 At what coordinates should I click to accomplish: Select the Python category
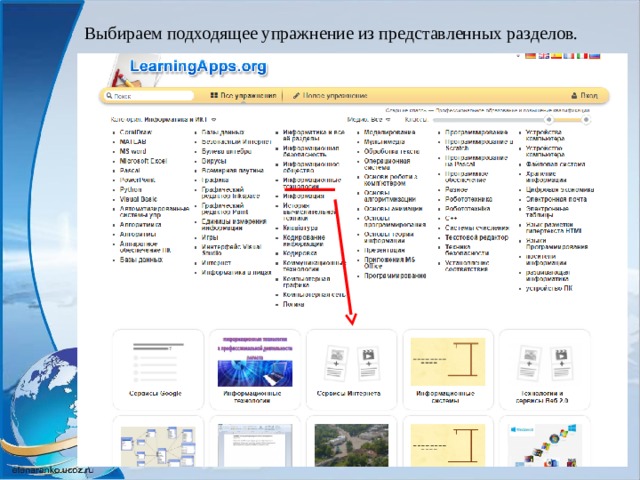click(x=131, y=190)
